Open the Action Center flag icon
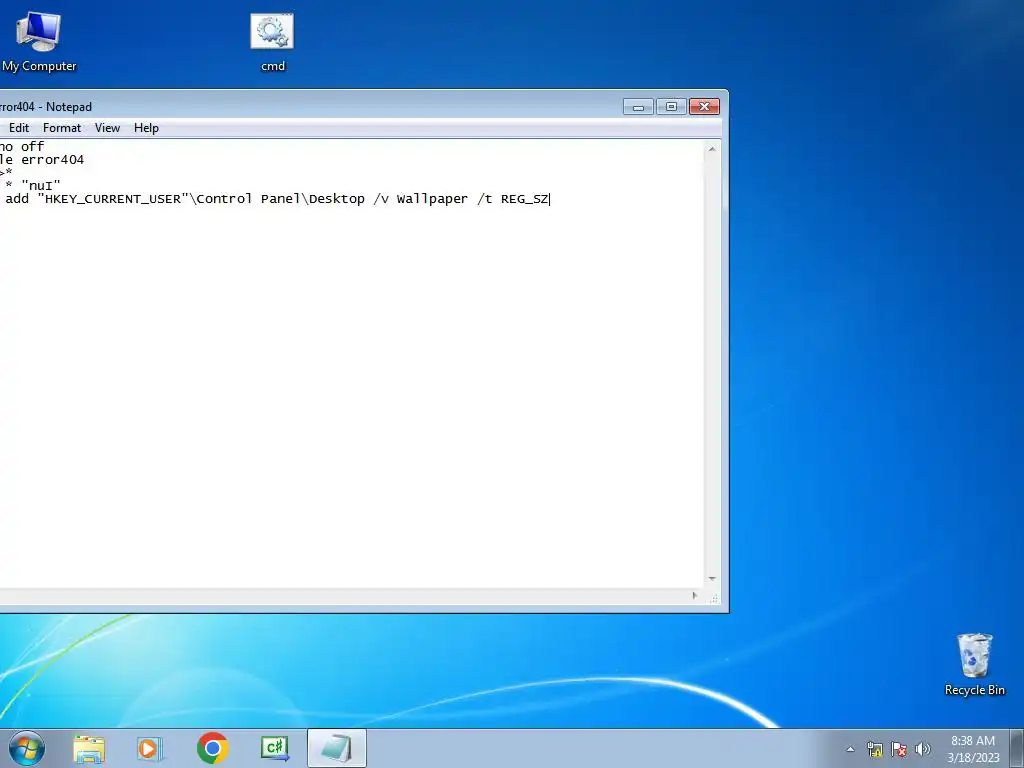1024x768 pixels. [899, 749]
